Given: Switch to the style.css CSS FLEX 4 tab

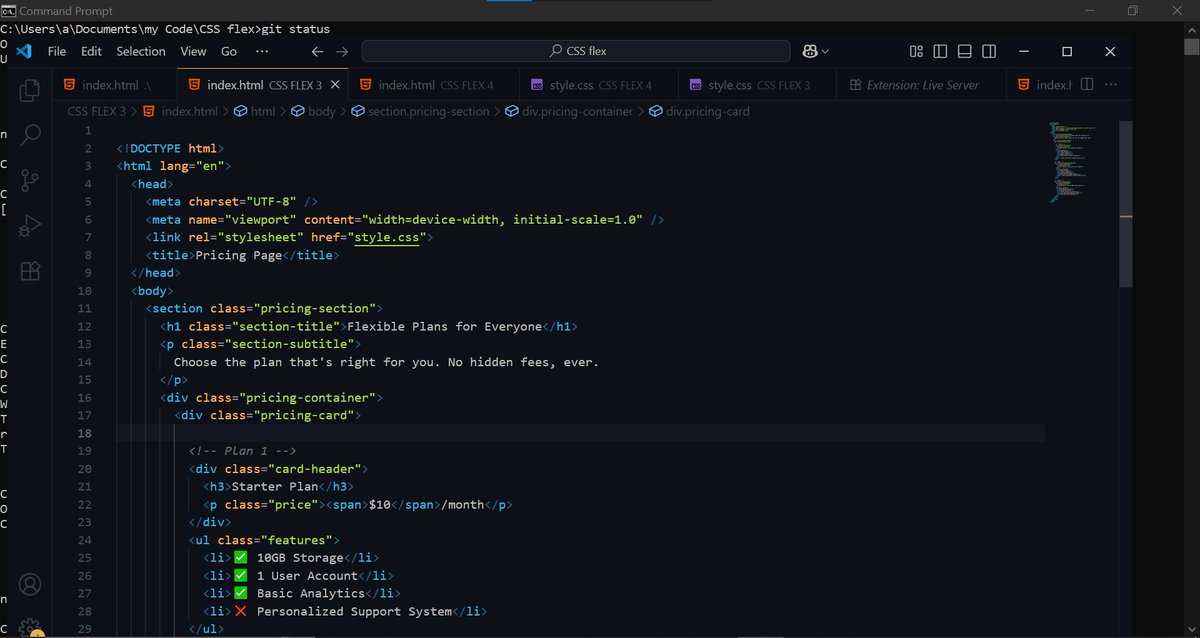Looking at the screenshot, I should 599,85.
